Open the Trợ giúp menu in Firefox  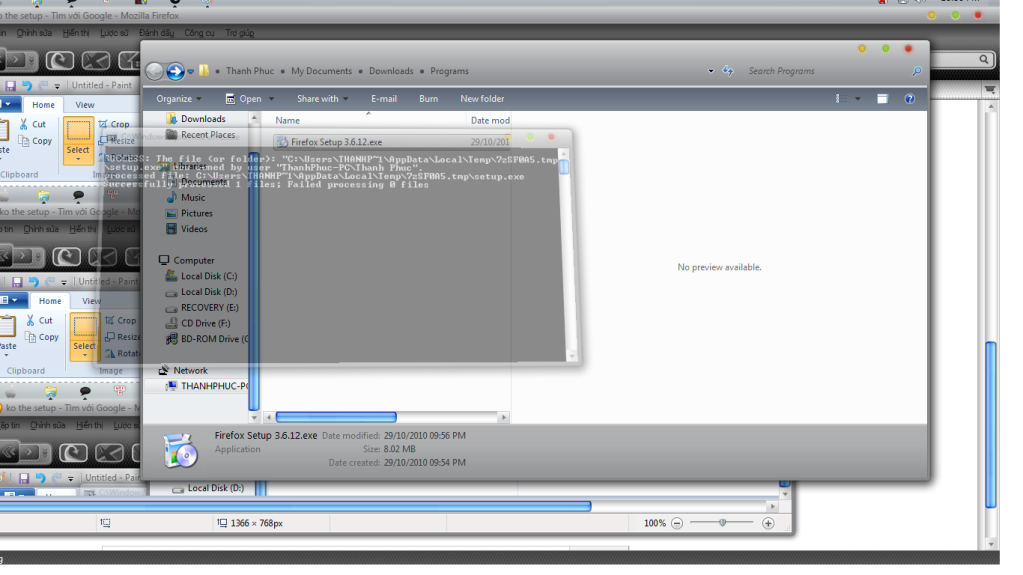[240, 33]
